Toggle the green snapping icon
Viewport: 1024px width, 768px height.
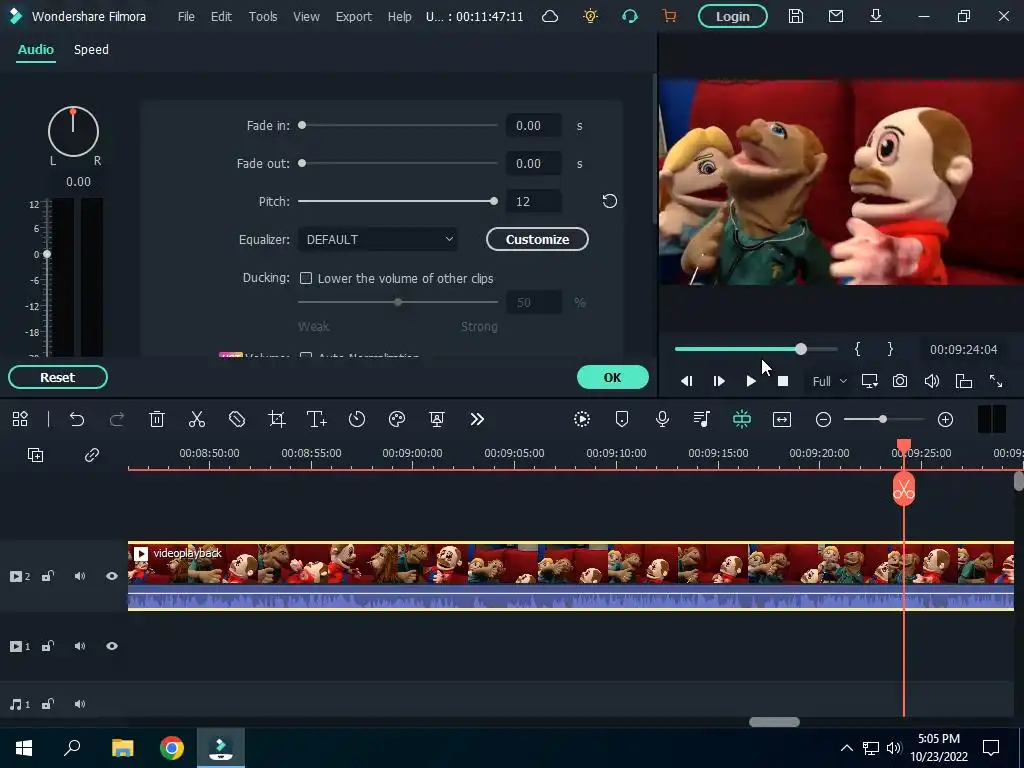(x=742, y=419)
